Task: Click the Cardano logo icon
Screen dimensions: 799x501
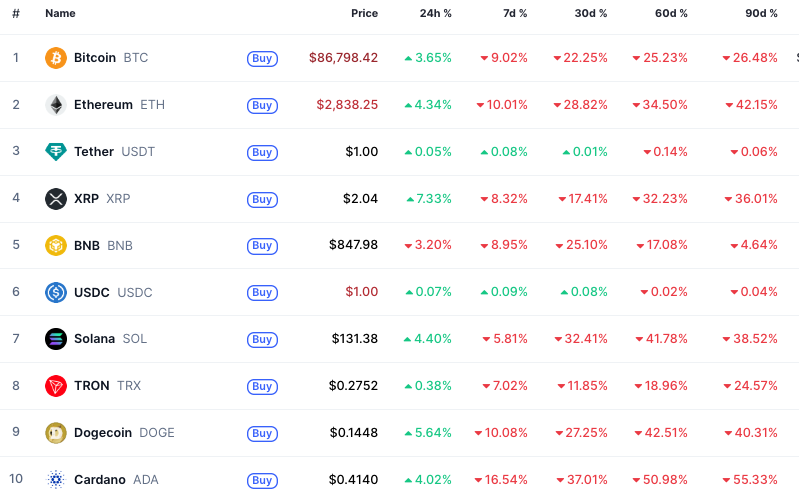Action: [56, 480]
